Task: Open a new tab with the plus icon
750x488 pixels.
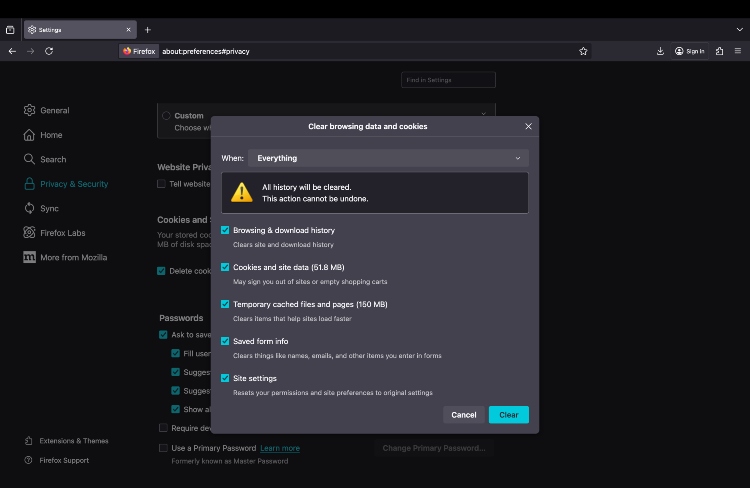Action: click(148, 30)
